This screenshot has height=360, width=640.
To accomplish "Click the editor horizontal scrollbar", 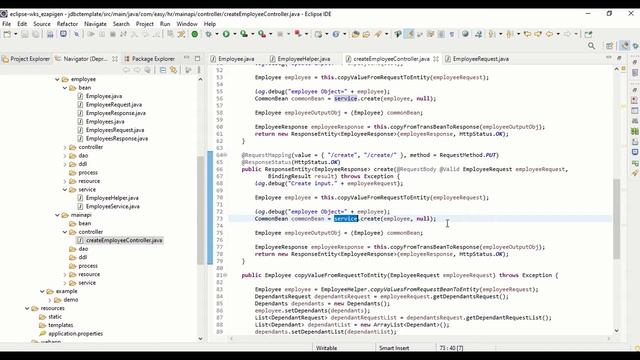I will pyautogui.click(x=419, y=338).
